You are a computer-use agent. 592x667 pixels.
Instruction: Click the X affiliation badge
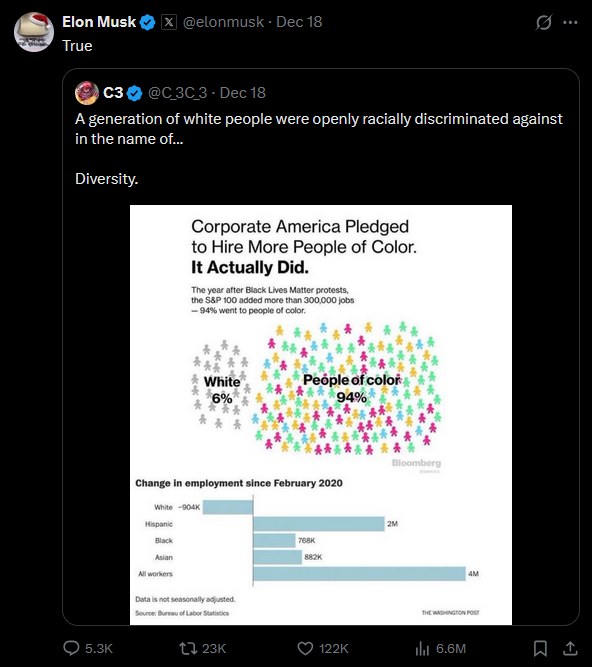point(169,22)
